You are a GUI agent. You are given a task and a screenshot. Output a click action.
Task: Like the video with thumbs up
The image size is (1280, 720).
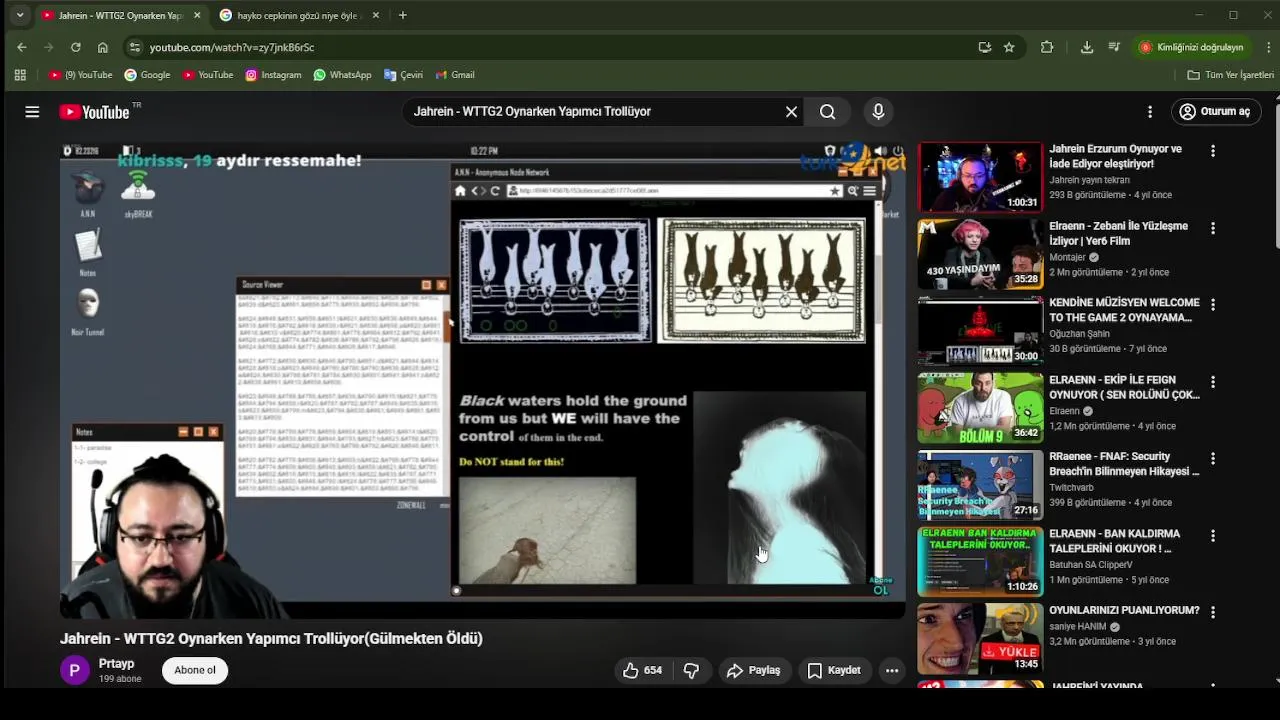coord(642,670)
